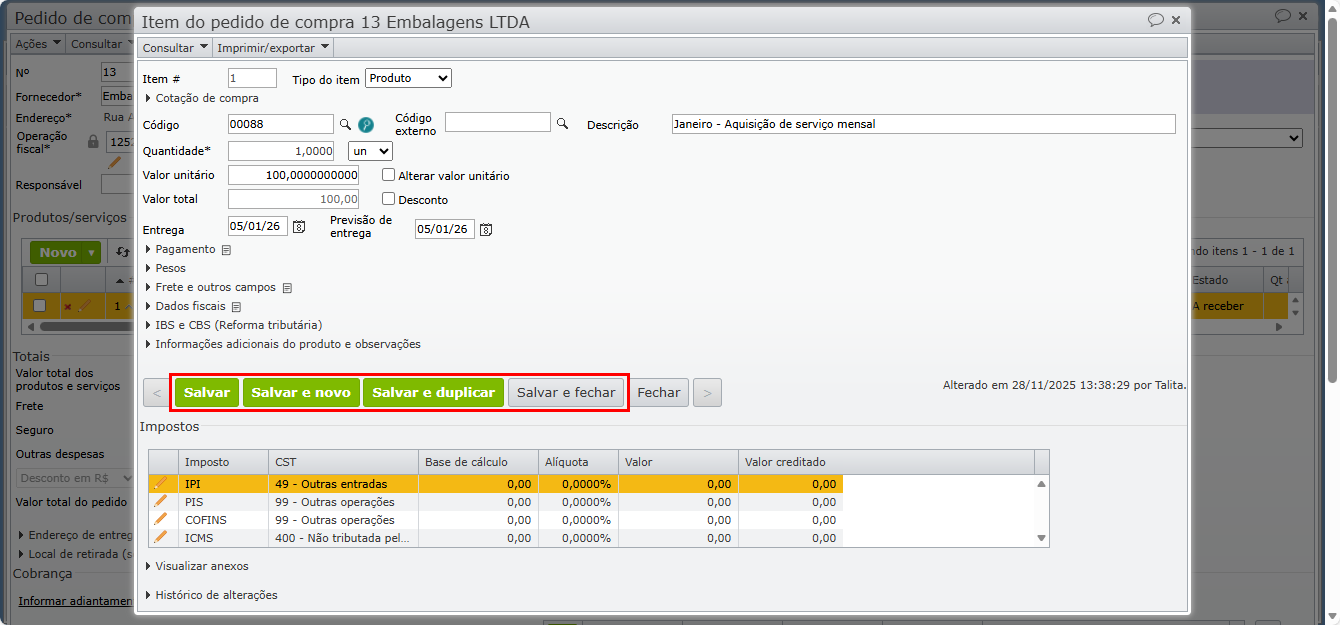Expand IBS e CBS (Reforma tributária) section

click(234, 325)
